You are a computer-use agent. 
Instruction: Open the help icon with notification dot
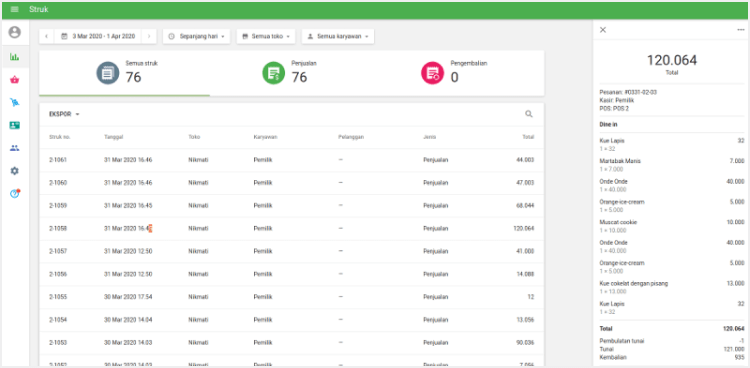click(15, 194)
